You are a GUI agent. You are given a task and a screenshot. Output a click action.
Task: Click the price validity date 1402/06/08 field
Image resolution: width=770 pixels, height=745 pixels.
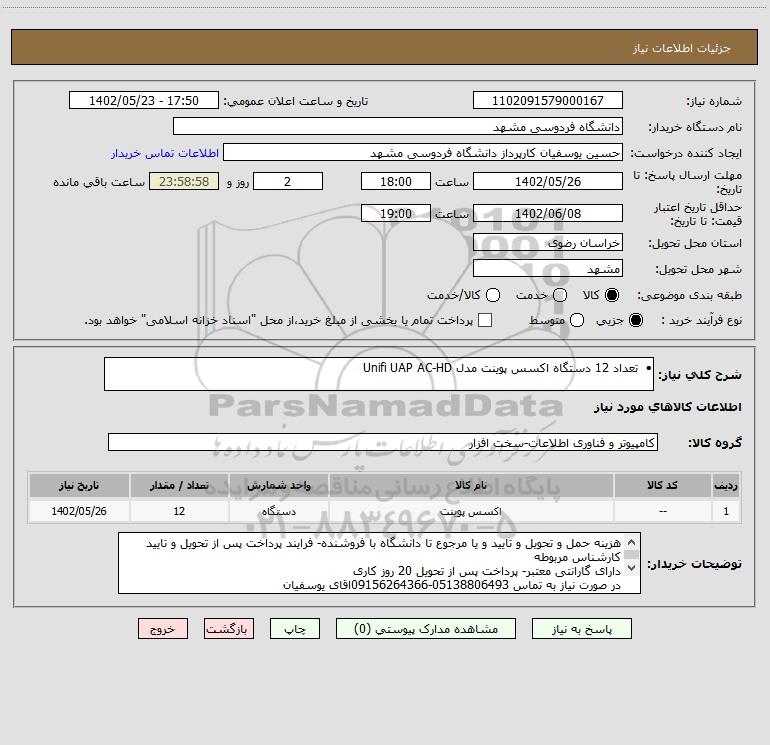point(548,214)
